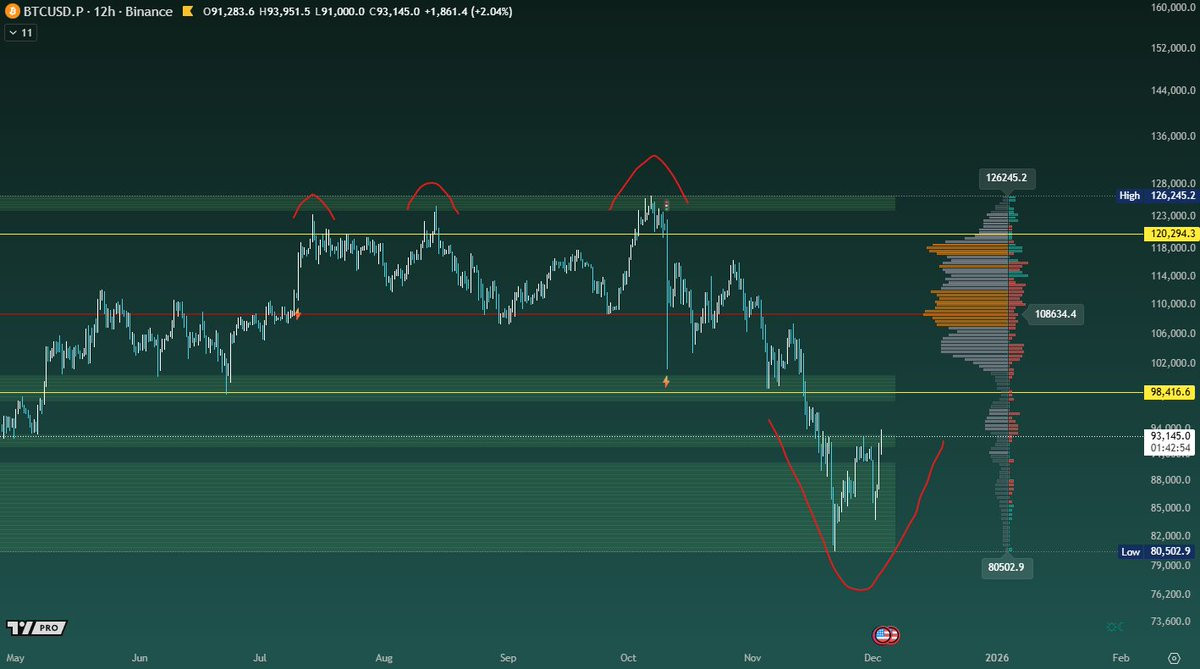Image resolution: width=1200 pixels, height=669 pixels.
Task: Click the closing value C93,145.0
Action: click(396, 12)
